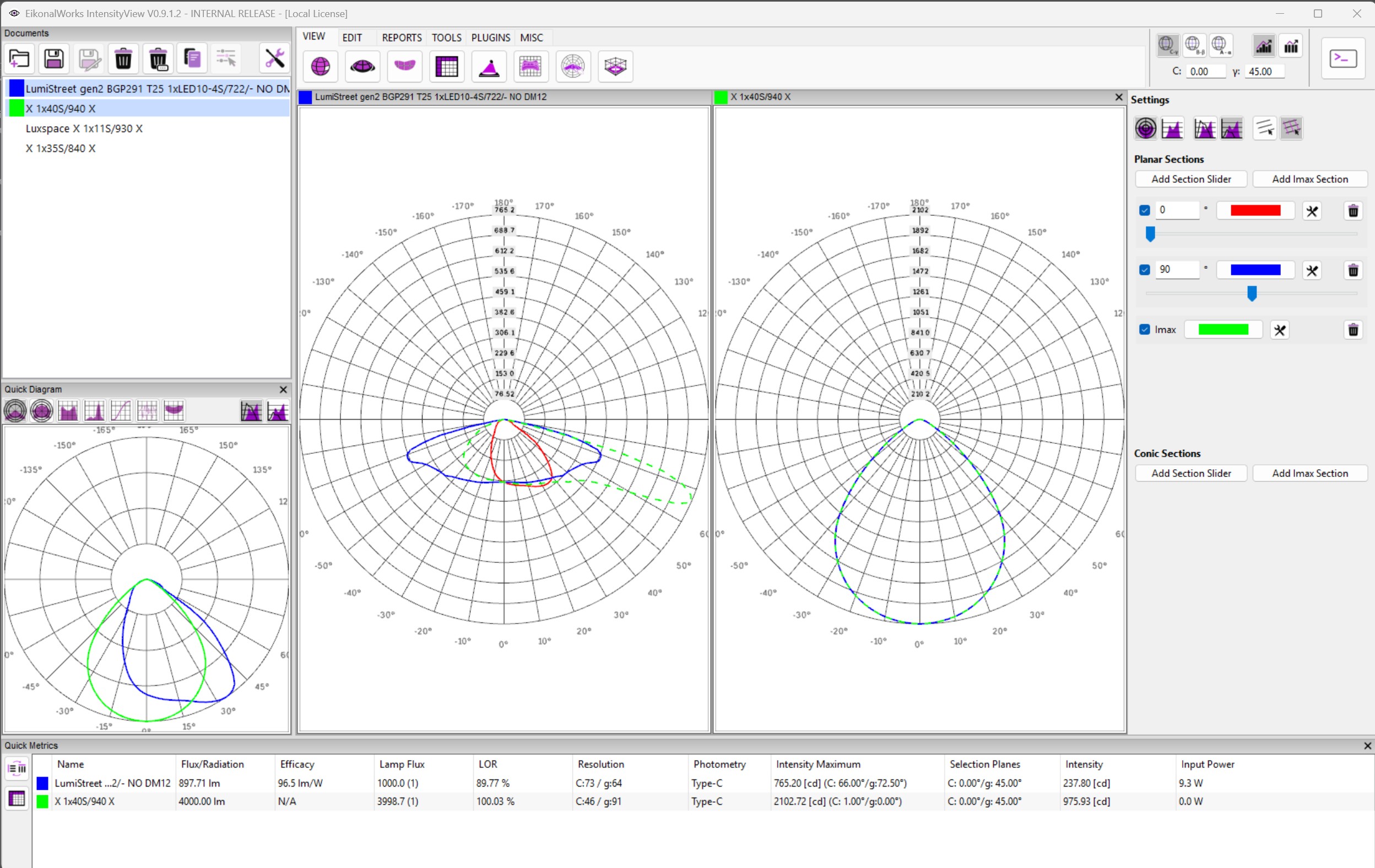The image size is (1375, 868).
Task: Delete the 90° planar section with trash button
Action: pyautogui.click(x=1354, y=270)
